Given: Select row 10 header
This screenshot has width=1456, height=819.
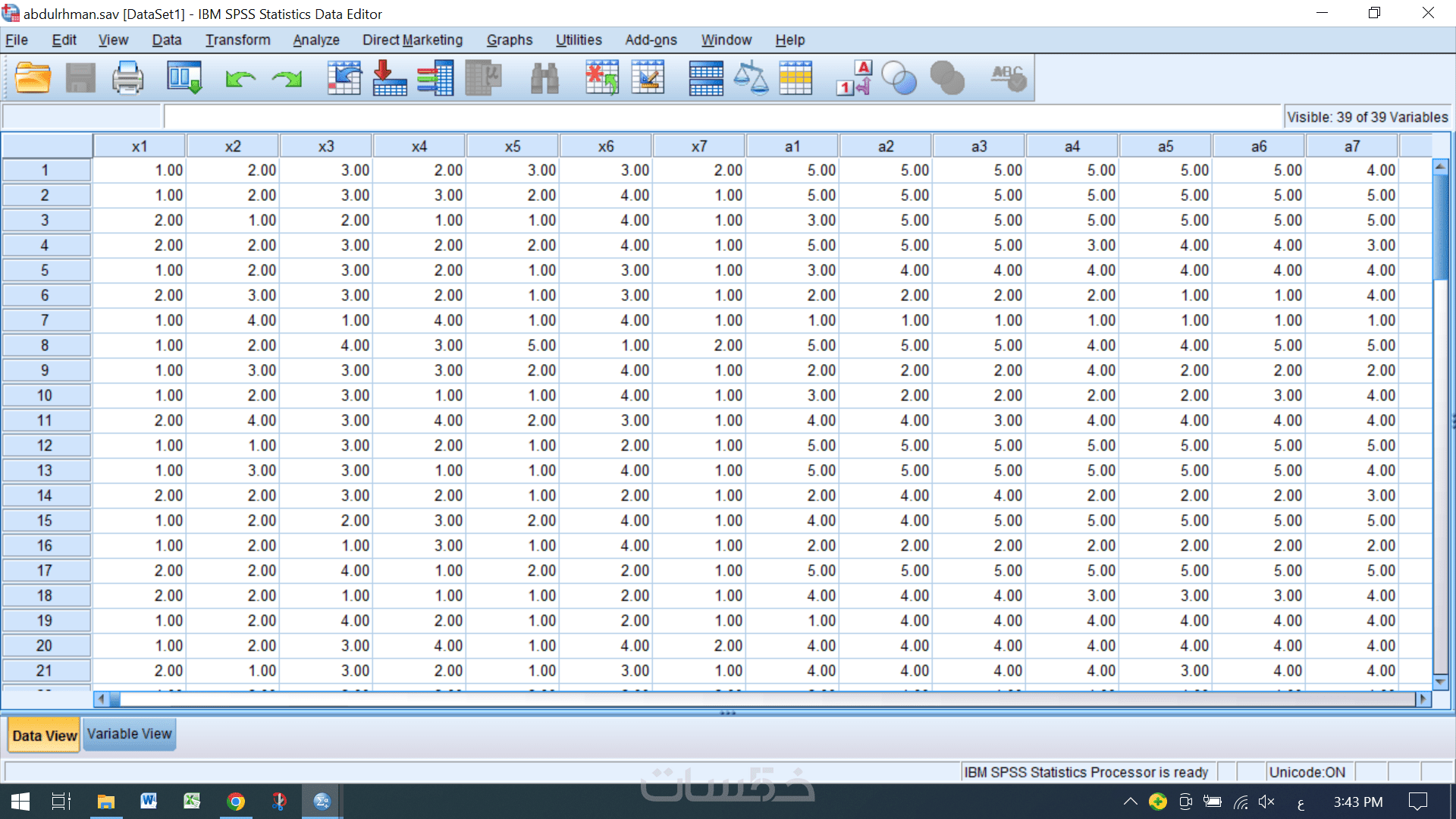Looking at the screenshot, I should 45,395.
